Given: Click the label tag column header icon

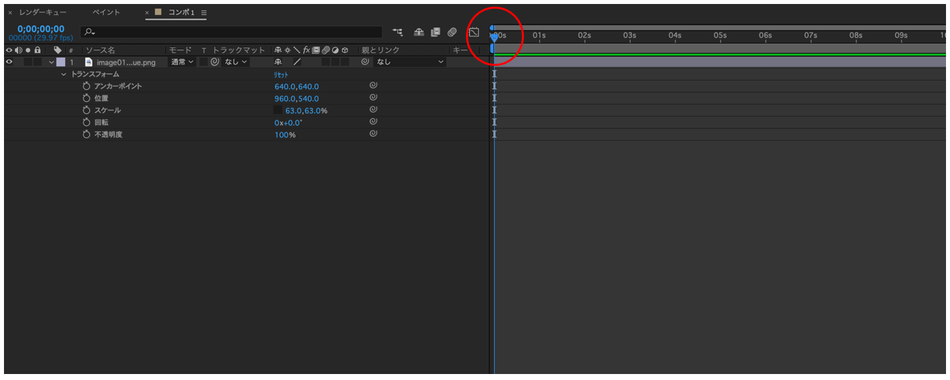Looking at the screenshot, I should pyautogui.click(x=58, y=50).
